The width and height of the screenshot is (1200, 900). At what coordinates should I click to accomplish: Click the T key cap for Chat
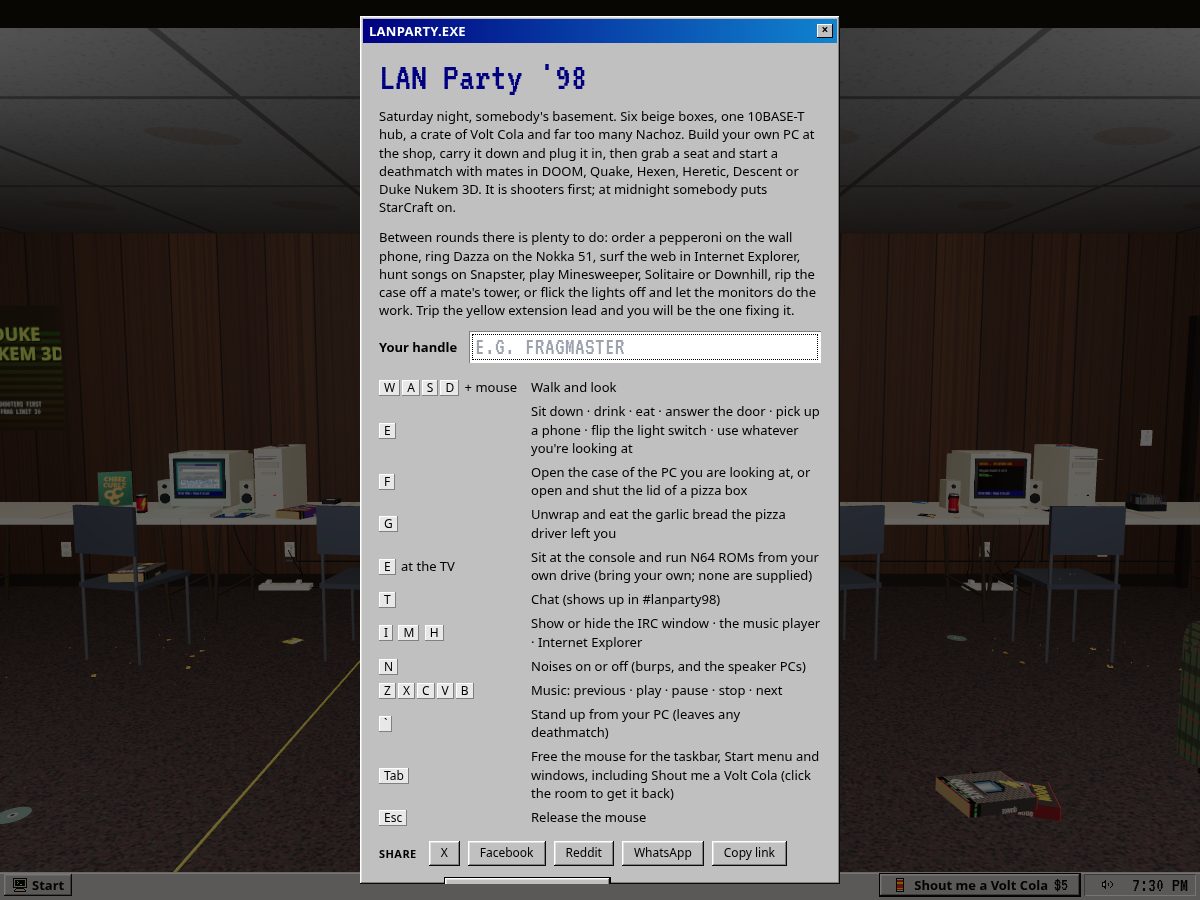click(x=387, y=599)
